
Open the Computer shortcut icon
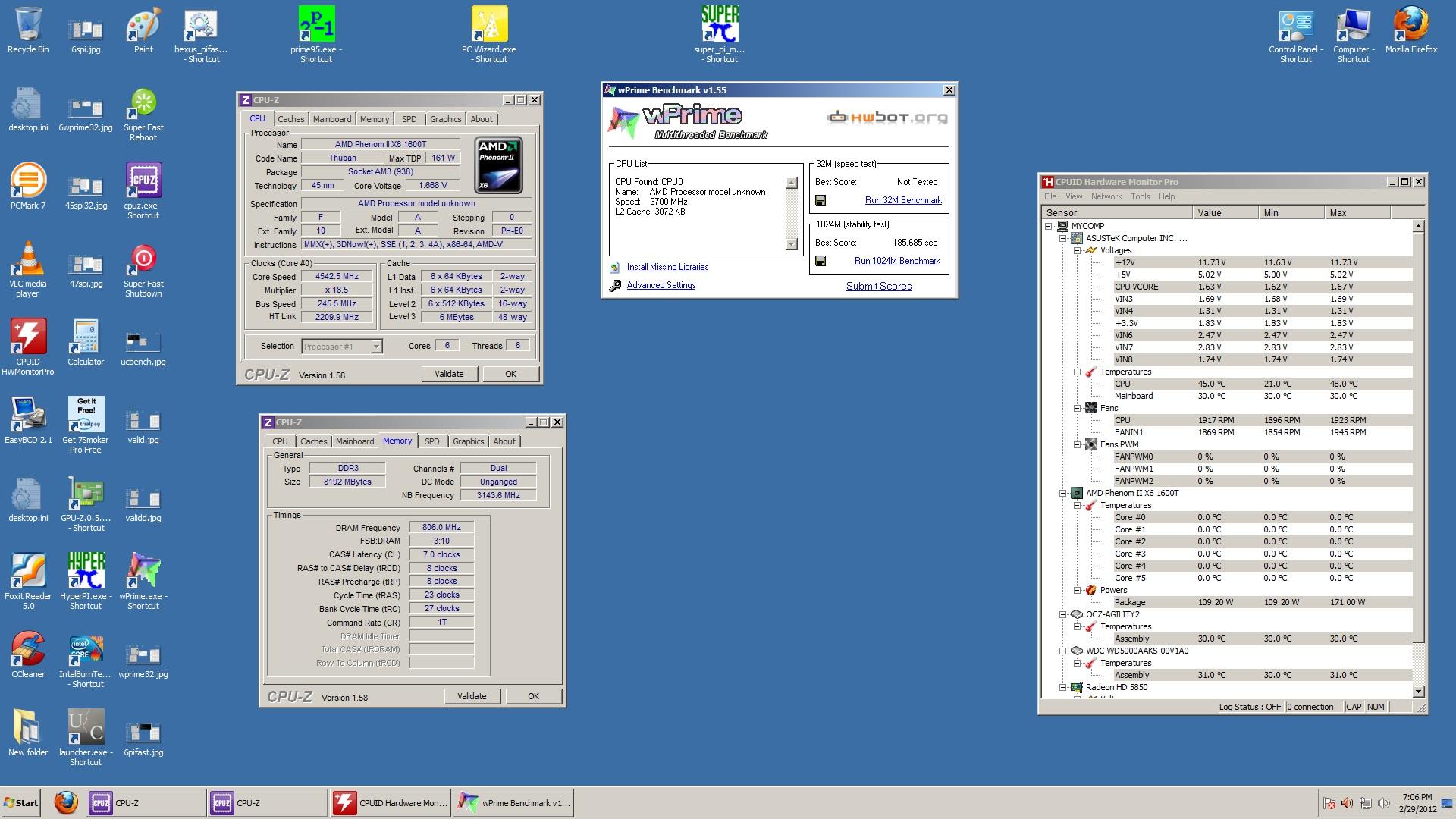(1354, 35)
